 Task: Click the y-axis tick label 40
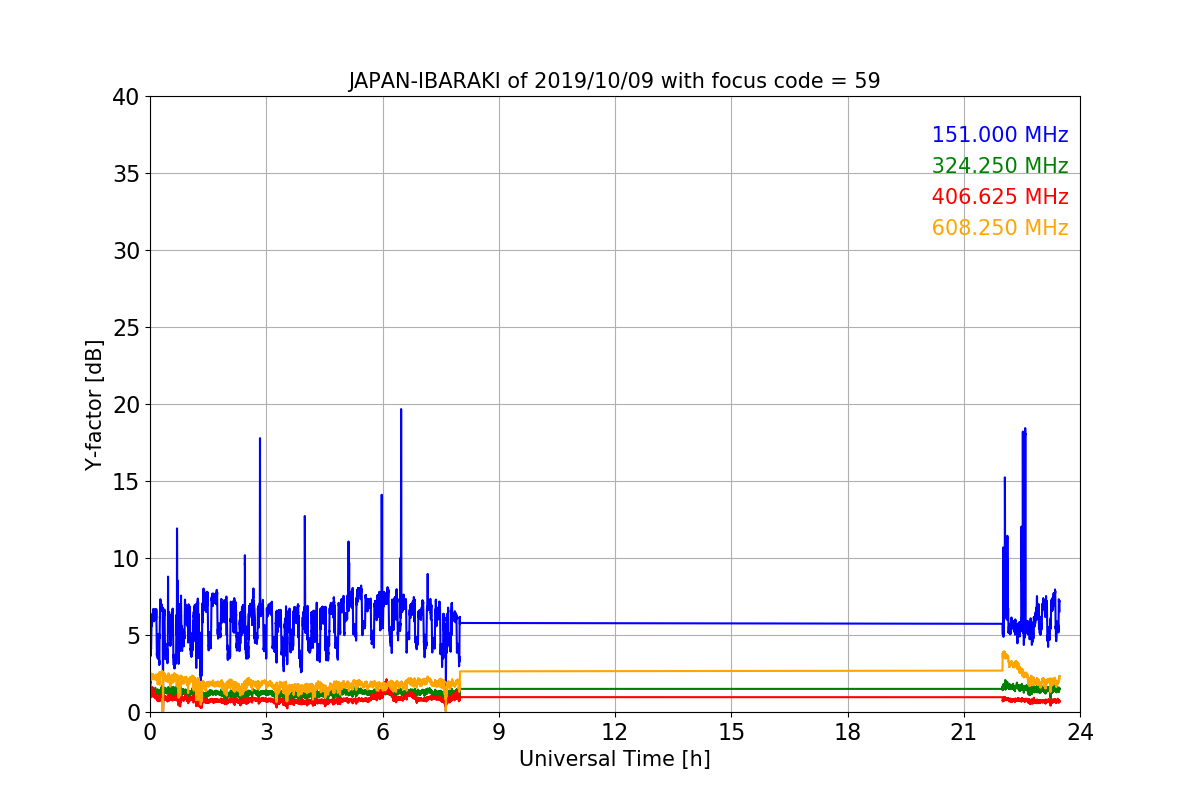tap(125, 97)
